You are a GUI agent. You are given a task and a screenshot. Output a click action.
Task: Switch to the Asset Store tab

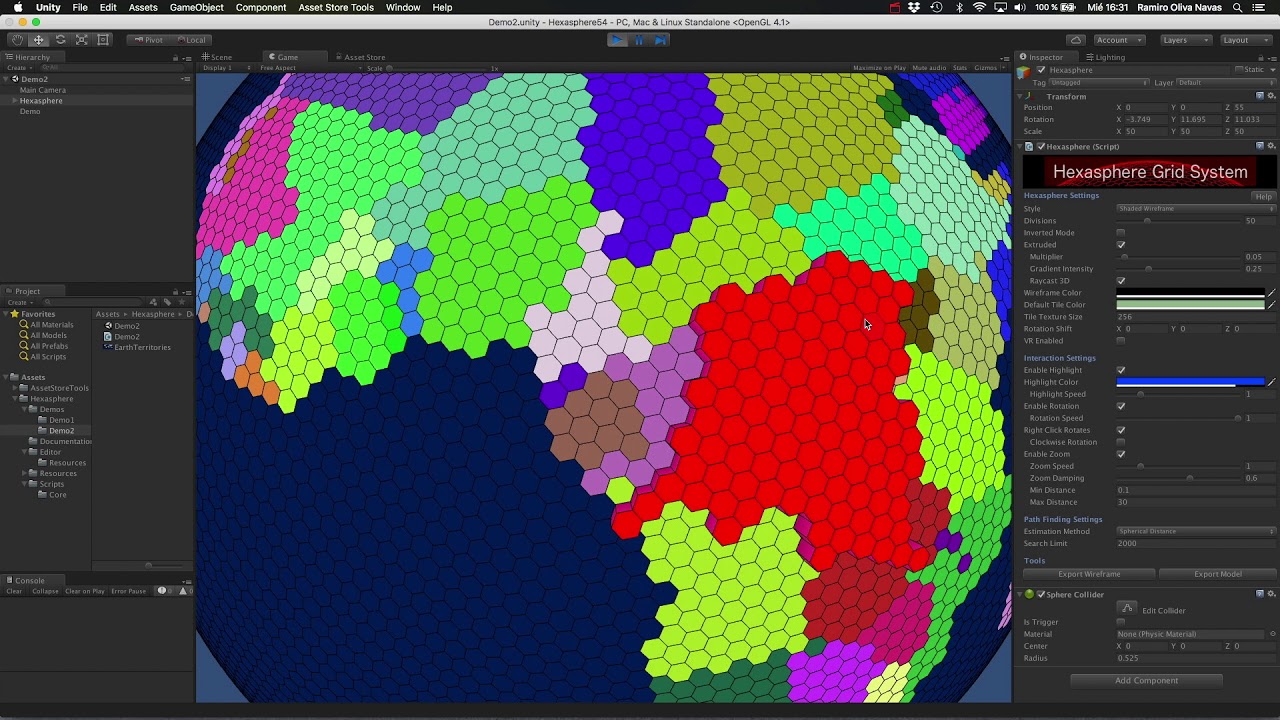pos(359,57)
